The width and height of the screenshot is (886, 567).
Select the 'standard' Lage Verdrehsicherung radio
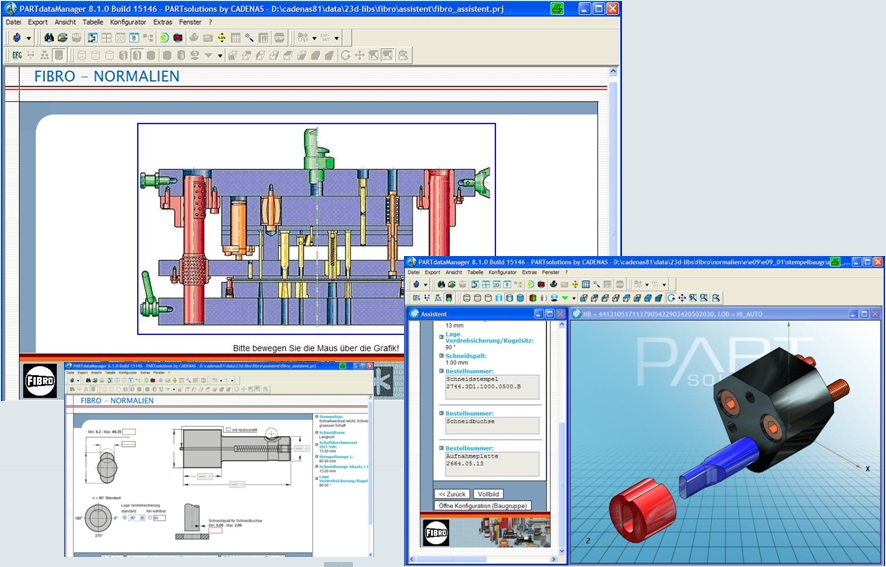tap(124, 517)
